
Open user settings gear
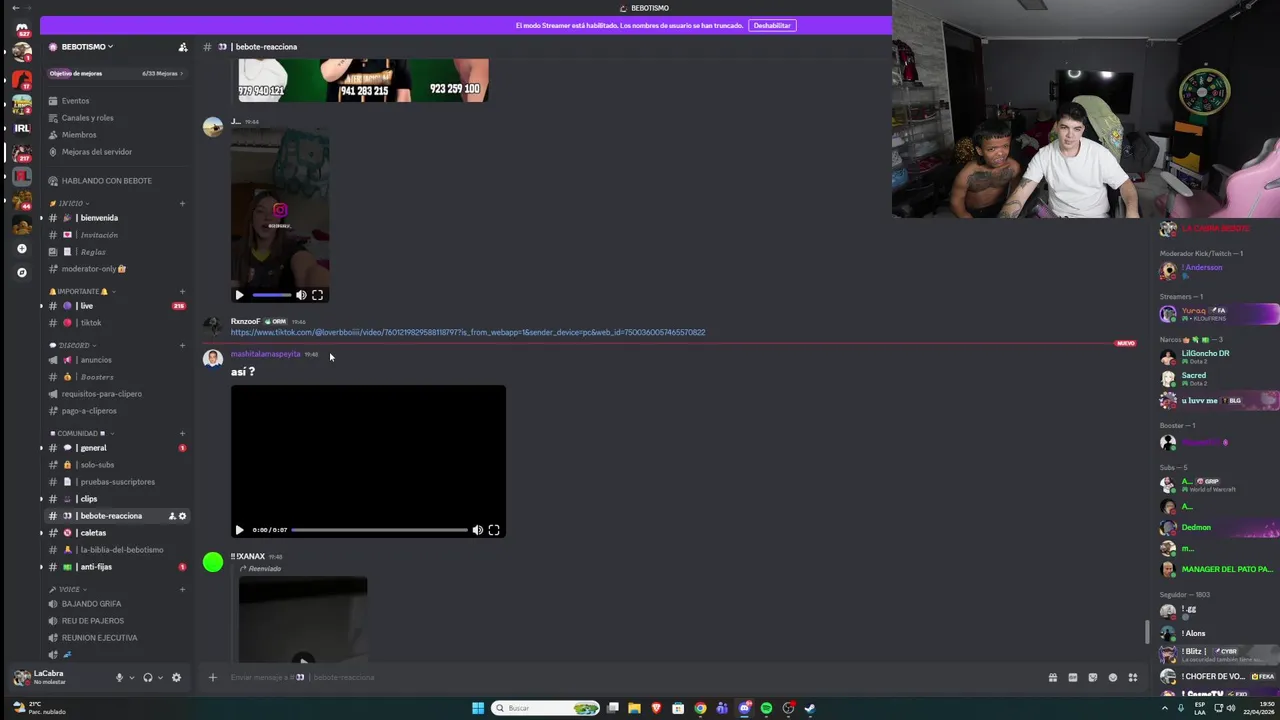pyautogui.click(x=176, y=677)
